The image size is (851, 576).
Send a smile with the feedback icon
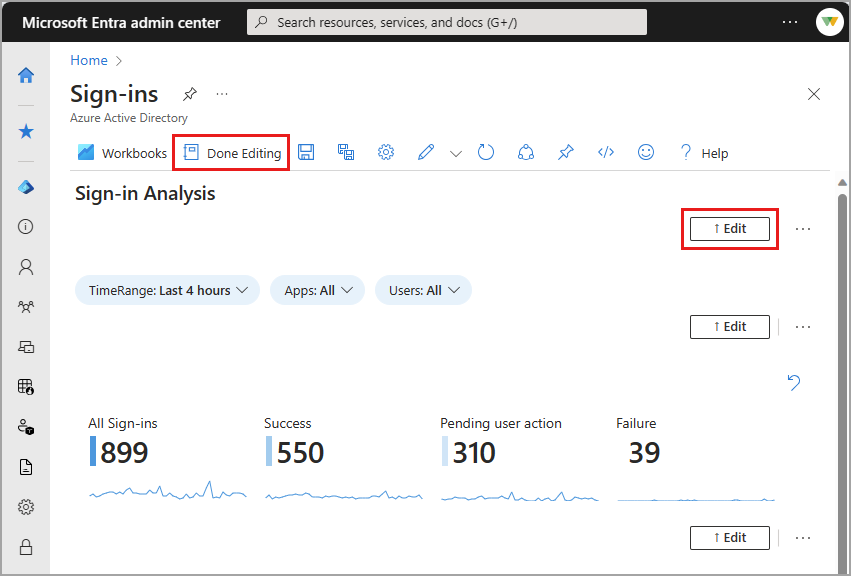pyautogui.click(x=645, y=152)
